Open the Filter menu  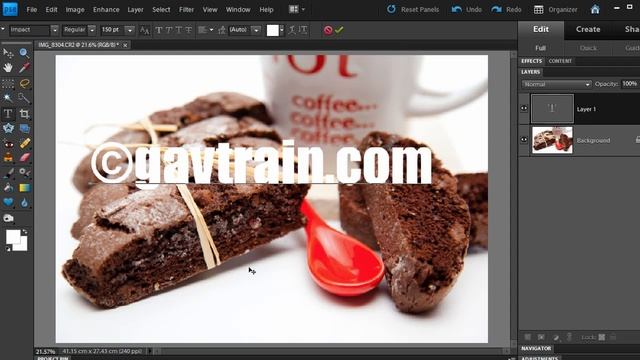coord(186,9)
